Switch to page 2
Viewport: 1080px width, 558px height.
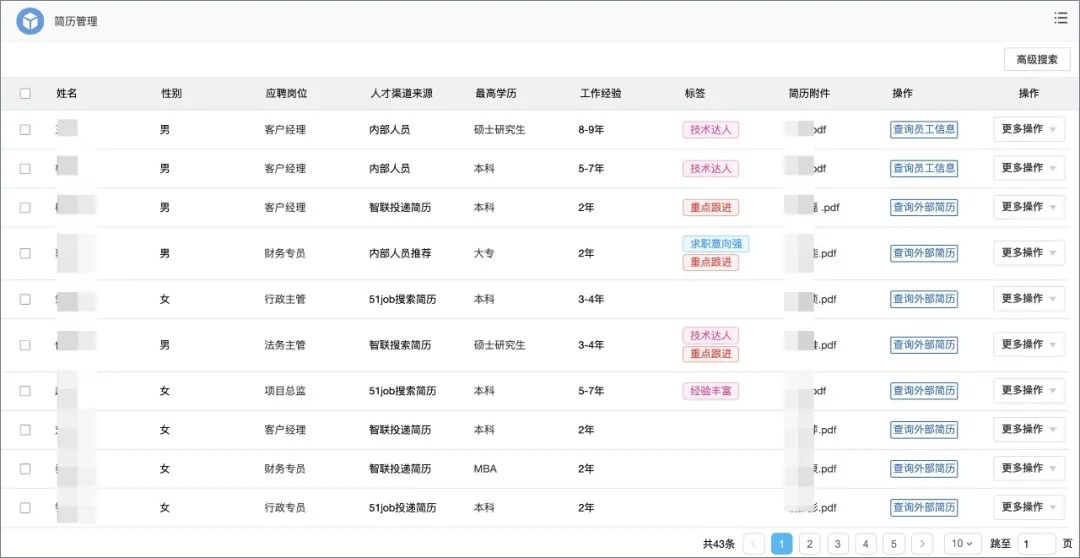coord(810,544)
